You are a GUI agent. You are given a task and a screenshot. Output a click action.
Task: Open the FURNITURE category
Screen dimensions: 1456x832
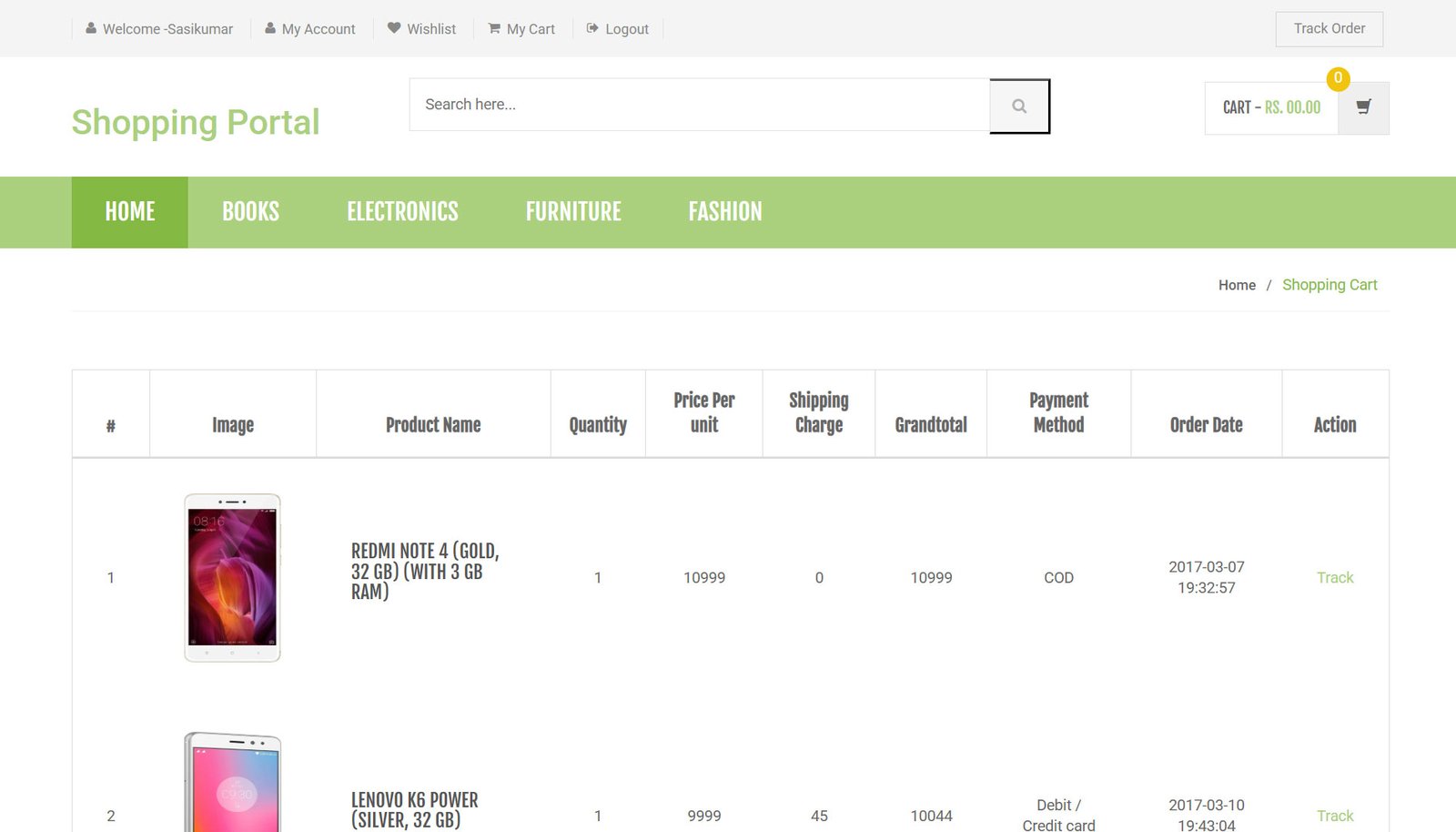573,212
